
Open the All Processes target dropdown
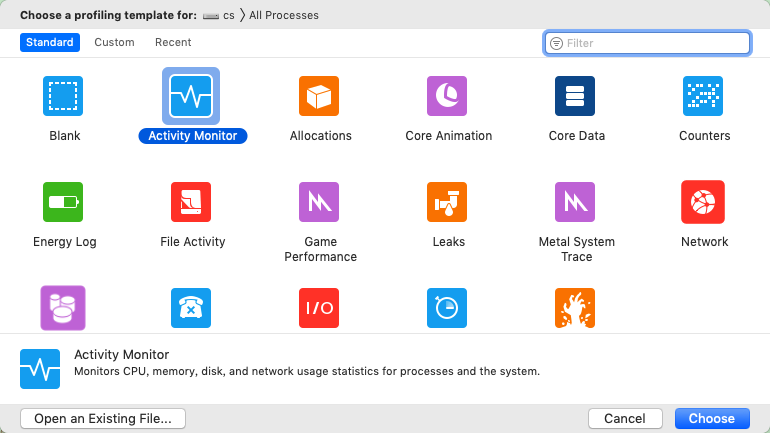(x=283, y=15)
